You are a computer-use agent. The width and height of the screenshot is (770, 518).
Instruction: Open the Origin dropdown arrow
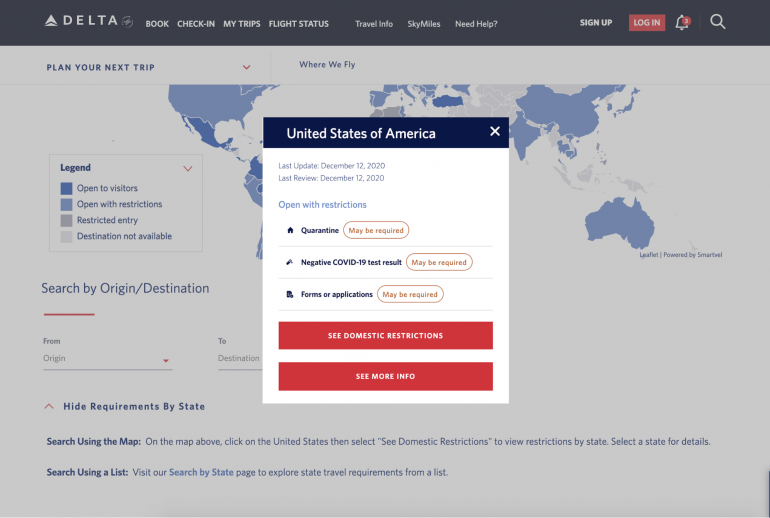click(x=165, y=360)
